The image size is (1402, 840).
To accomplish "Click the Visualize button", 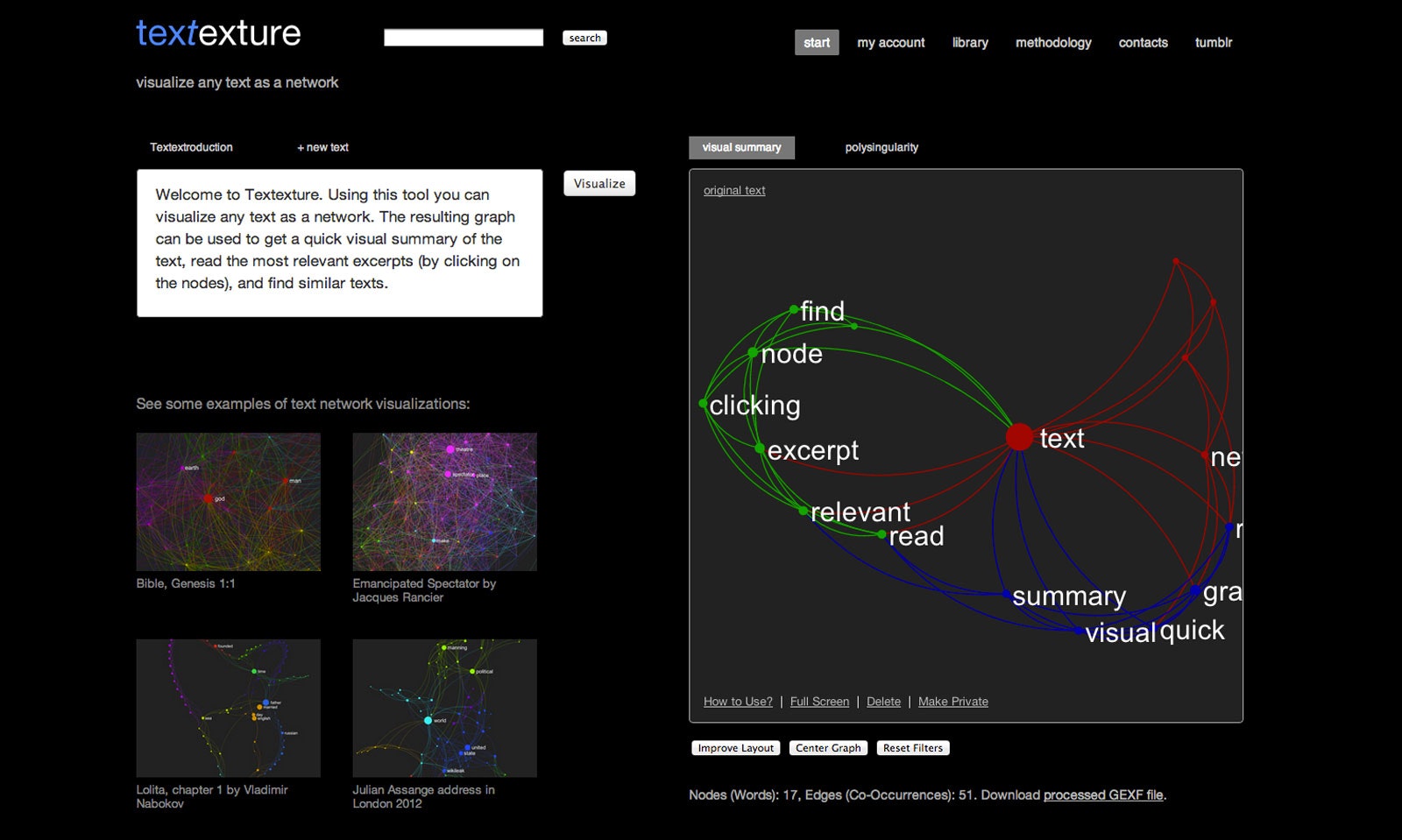I will (x=599, y=183).
